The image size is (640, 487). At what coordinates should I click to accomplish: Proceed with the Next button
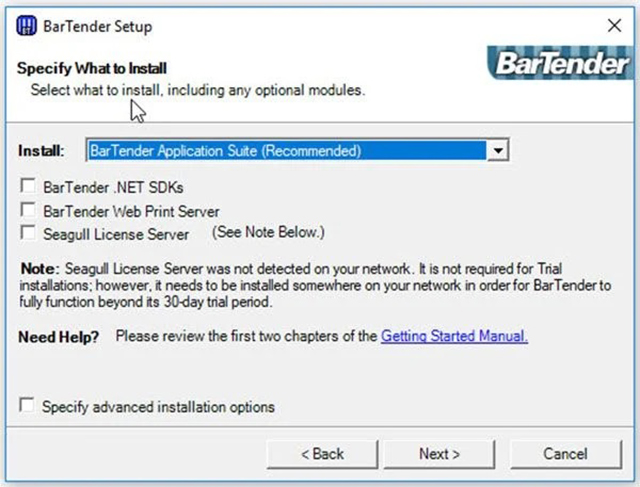tap(439, 454)
